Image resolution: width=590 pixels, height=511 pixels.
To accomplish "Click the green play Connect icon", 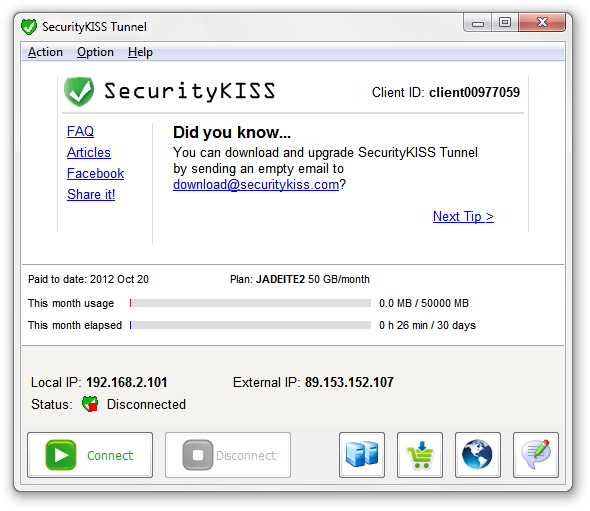I will 61,455.
